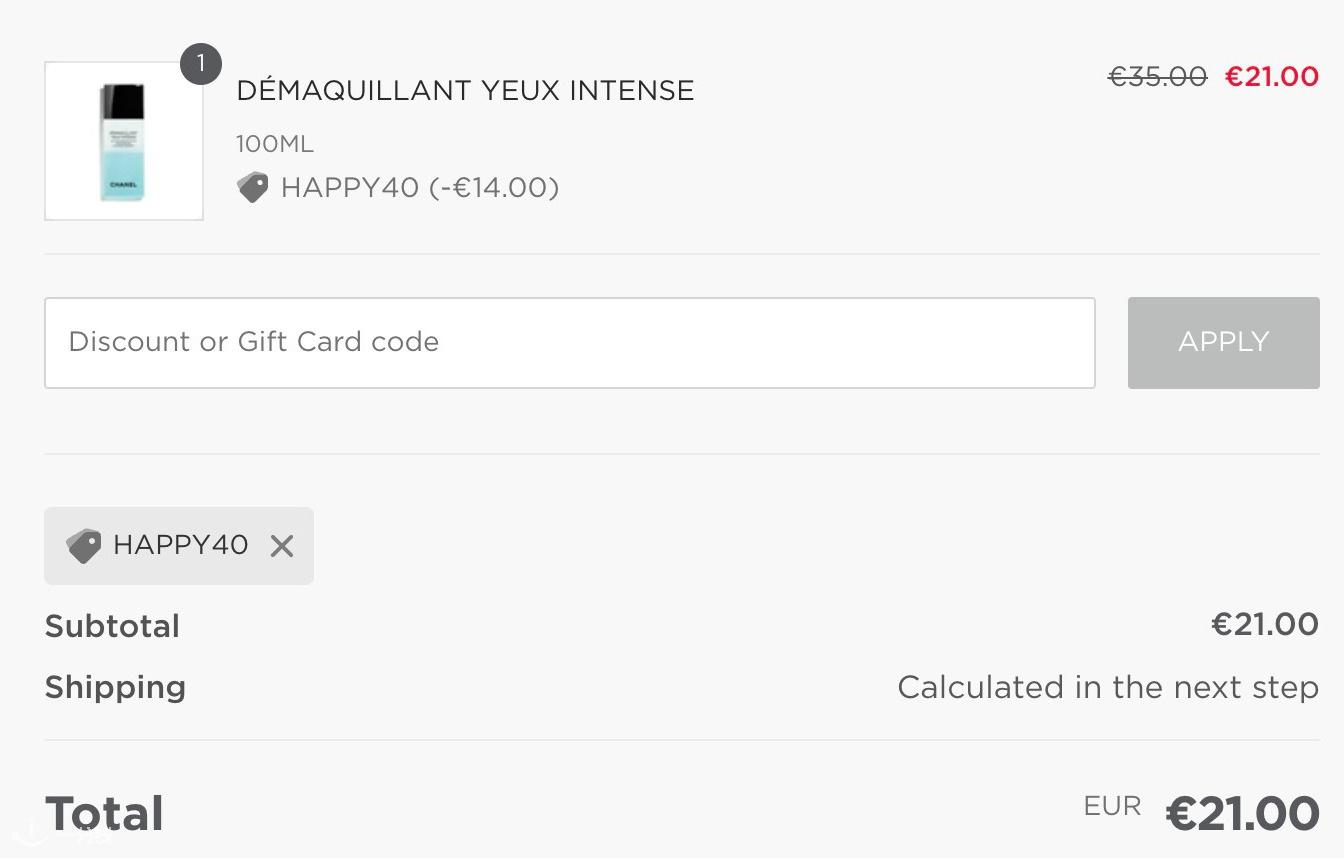Click the bold Total amount €21.00
Viewport: 1344px width, 858px height.
1243,813
